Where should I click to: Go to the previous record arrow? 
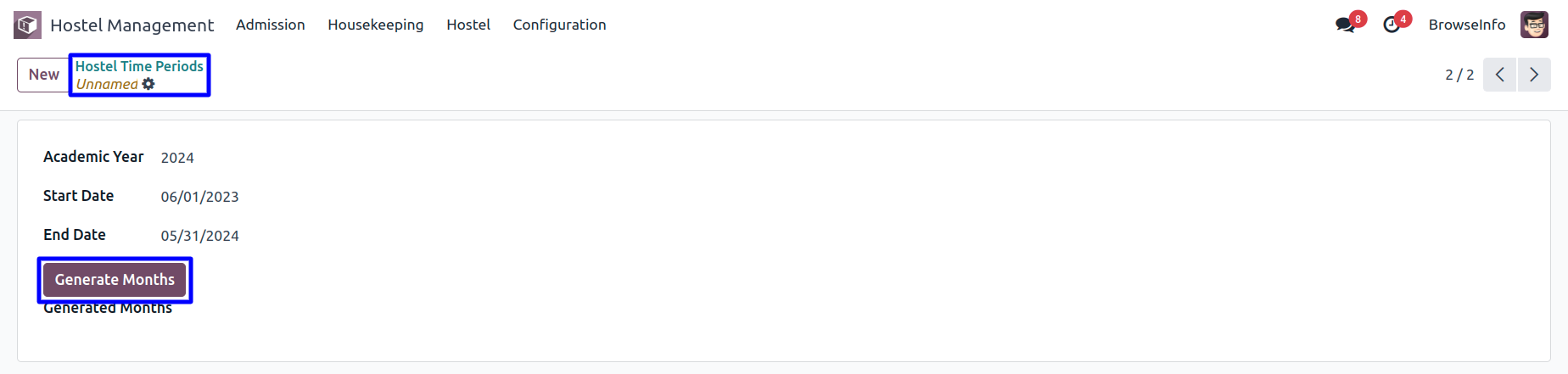tap(1499, 75)
